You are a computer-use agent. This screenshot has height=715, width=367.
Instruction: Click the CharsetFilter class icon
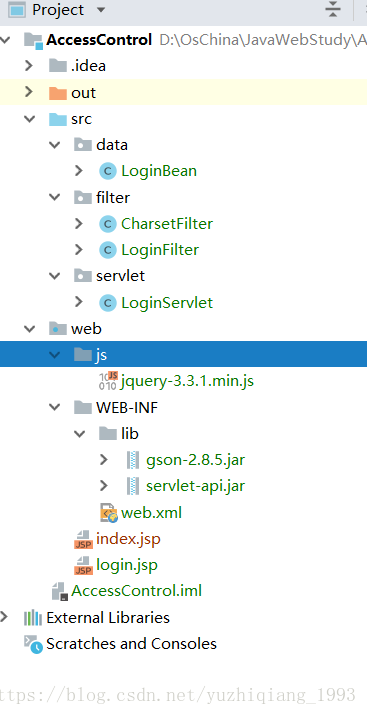pyautogui.click(x=108, y=224)
